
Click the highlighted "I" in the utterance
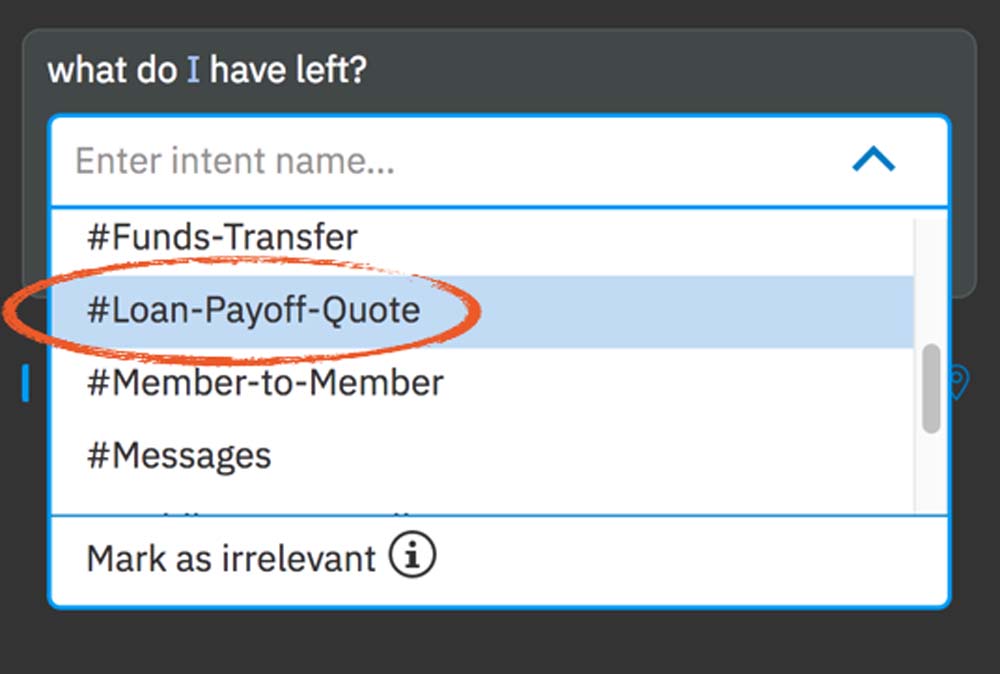pyautogui.click(x=193, y=71)
